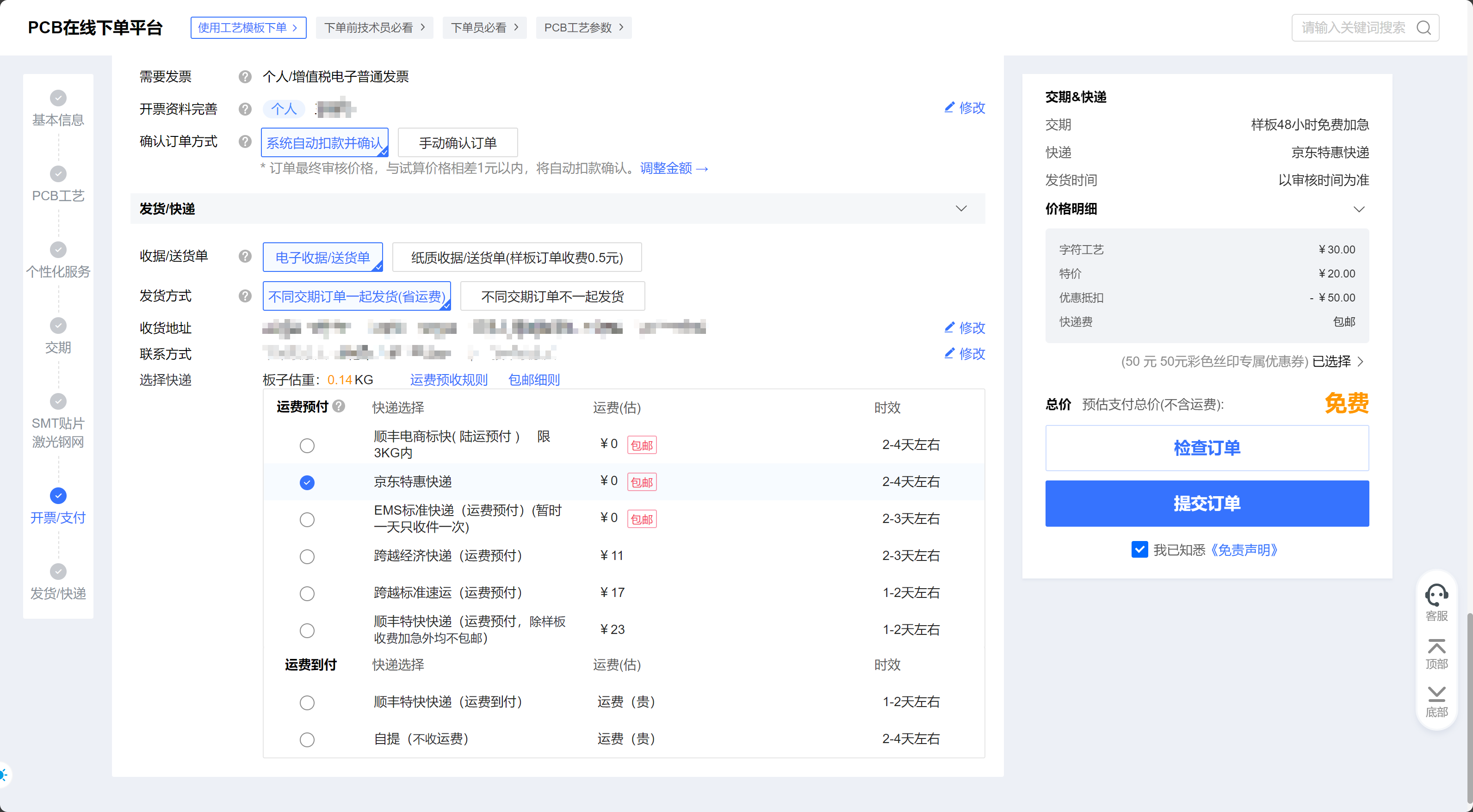Select 顺丰电商标快 shipping radio button
Screen dimensions: 1473x812
307,445
